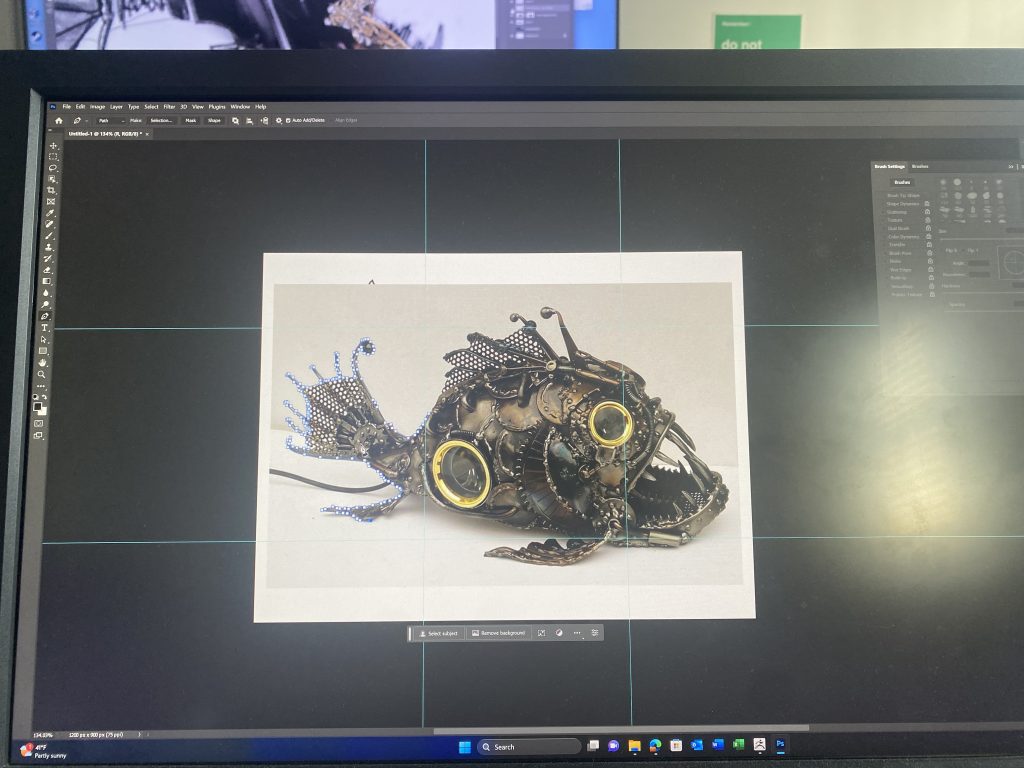Switch to the Brushes tab
This screenshot has height=768, width=1024.
[920, 167]
